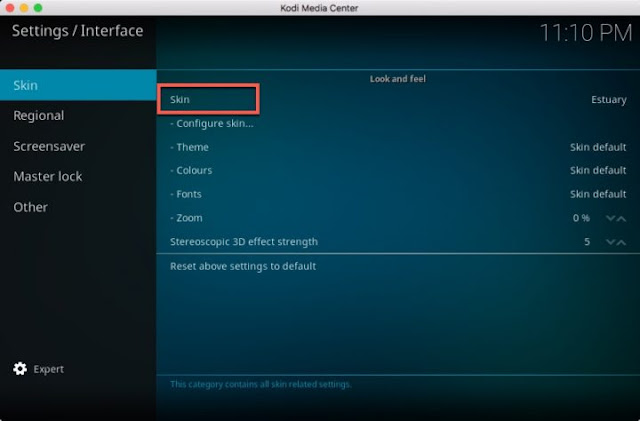Click the stereoscopic strength value 5

587,242
